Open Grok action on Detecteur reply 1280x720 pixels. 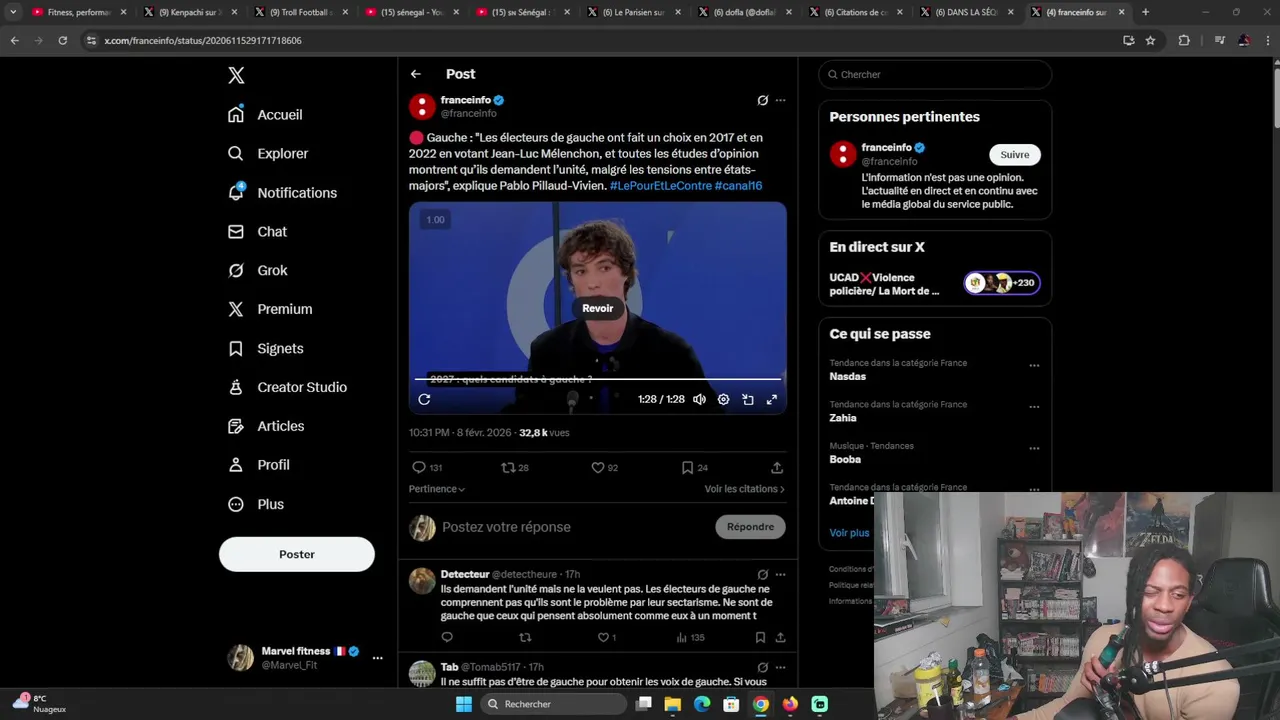(x=762, y=574)
